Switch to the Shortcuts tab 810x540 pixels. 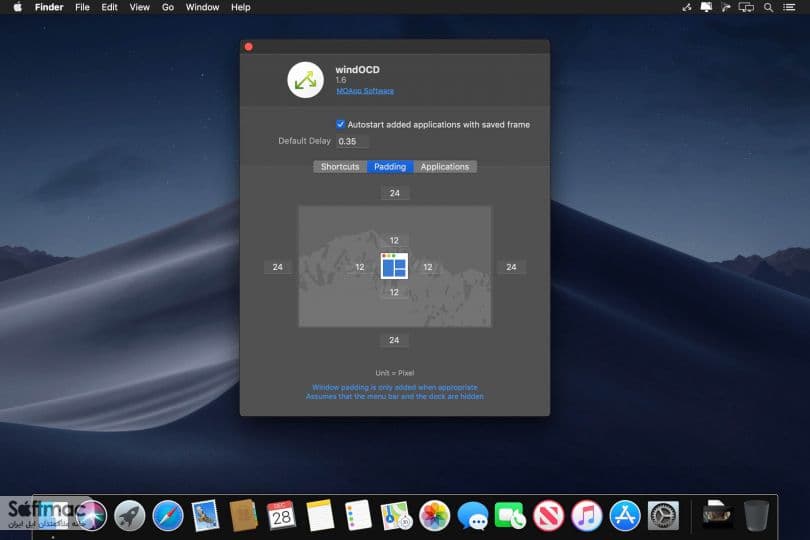(340, 166)
